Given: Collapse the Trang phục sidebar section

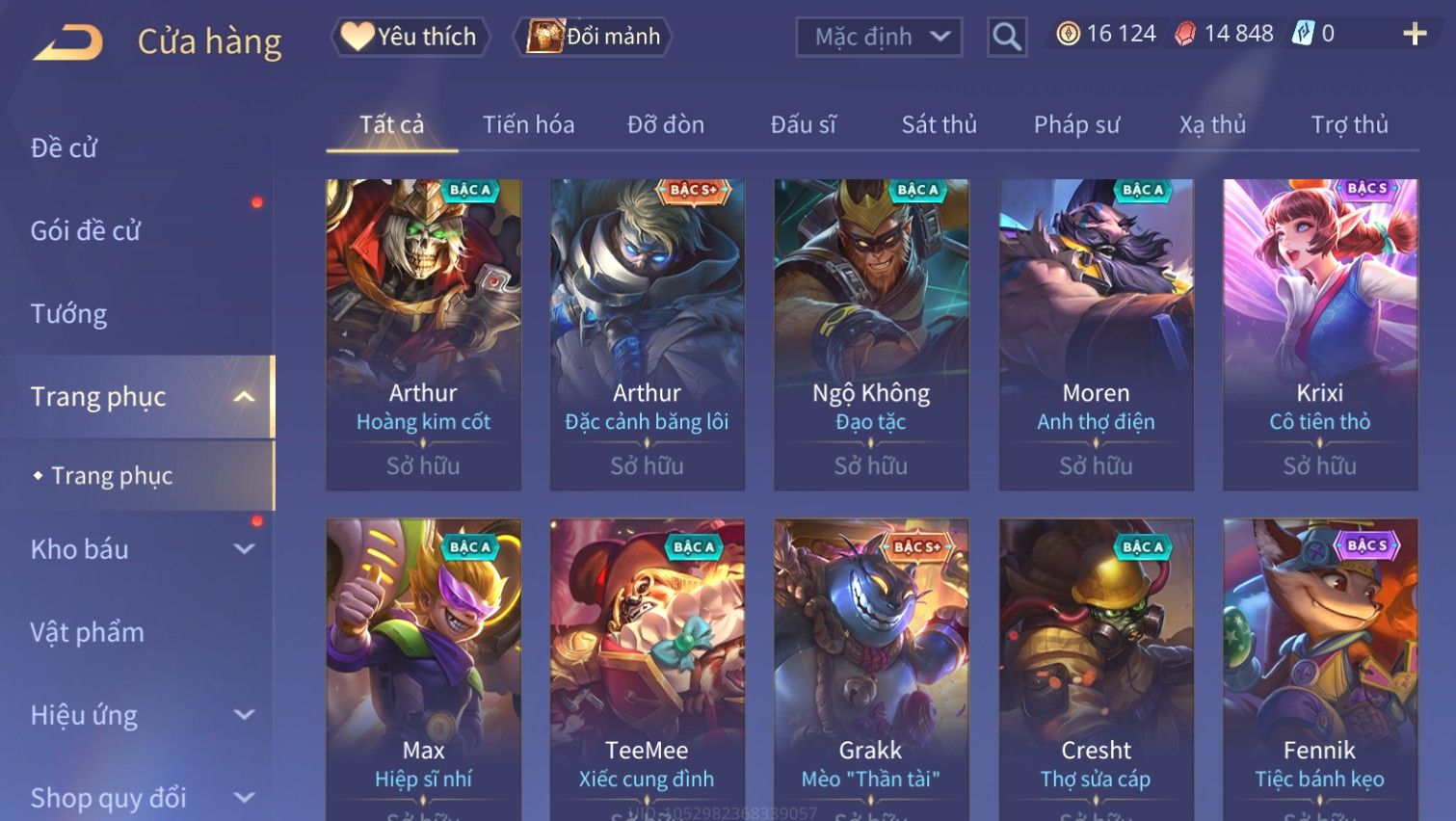Looking at the screenshot, I should [x=245, y=397].
